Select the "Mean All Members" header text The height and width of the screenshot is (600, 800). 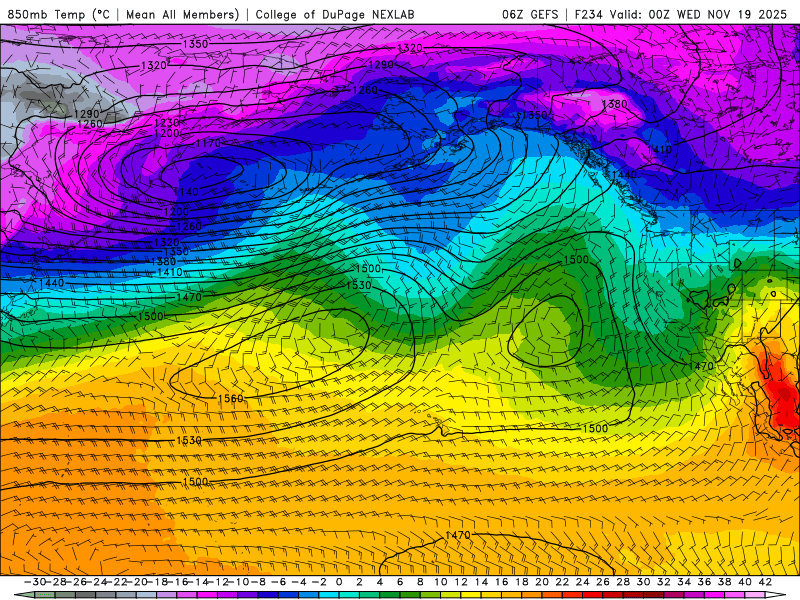pos(182,14)
